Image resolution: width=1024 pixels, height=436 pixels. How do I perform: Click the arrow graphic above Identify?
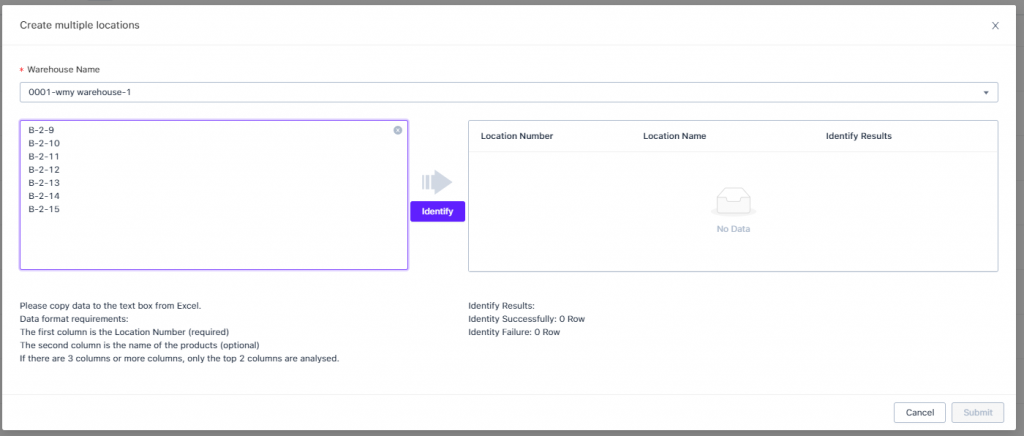click(x=437, y=181)
